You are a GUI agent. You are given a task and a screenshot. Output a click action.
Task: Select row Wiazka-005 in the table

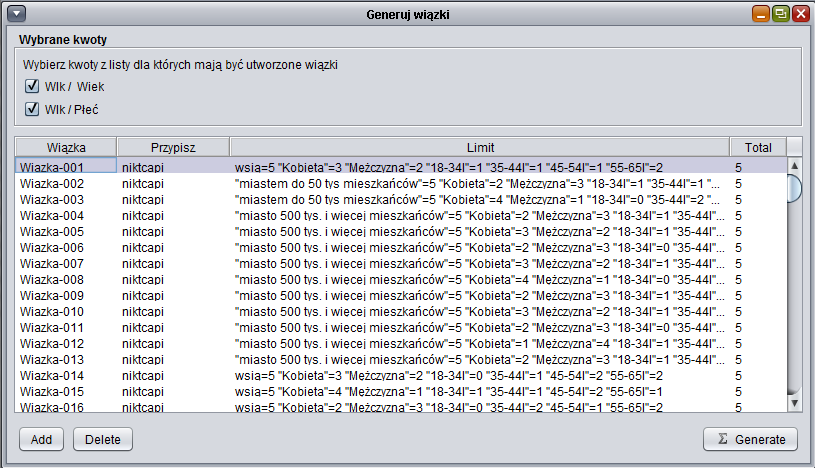click(66, 231)
